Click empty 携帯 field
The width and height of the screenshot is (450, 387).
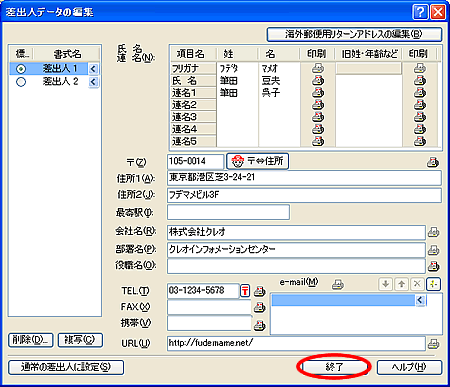coord(209,323)
